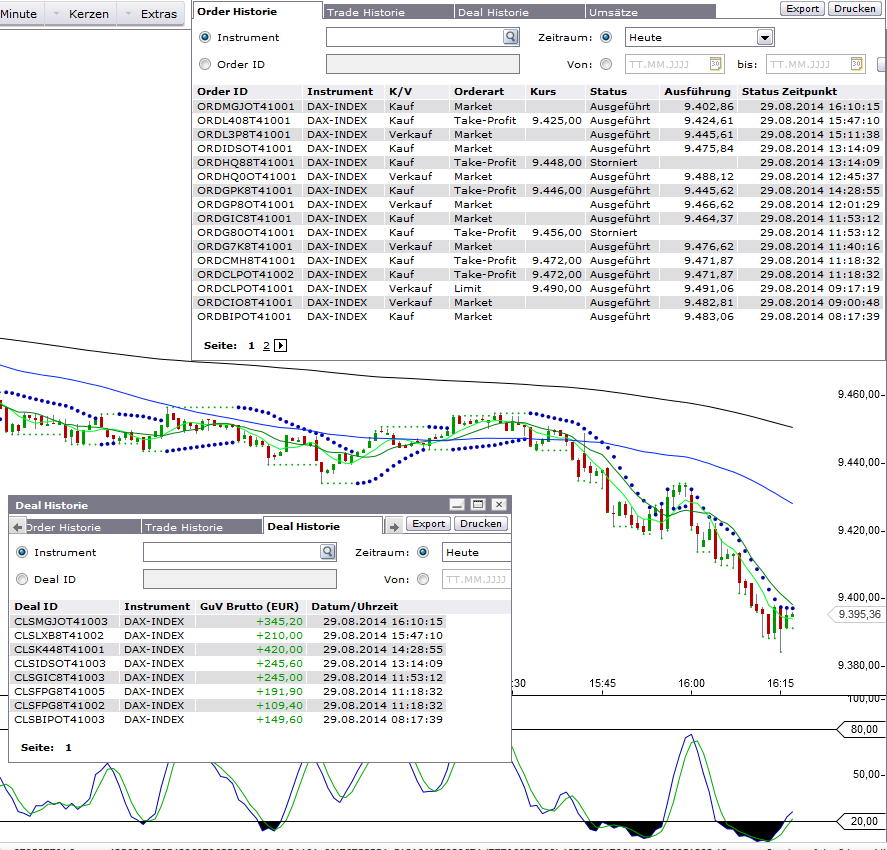This screenshot has width=887, height=850.
Task: Open the 'bis' date calendar picker
Action: [856, 64]
